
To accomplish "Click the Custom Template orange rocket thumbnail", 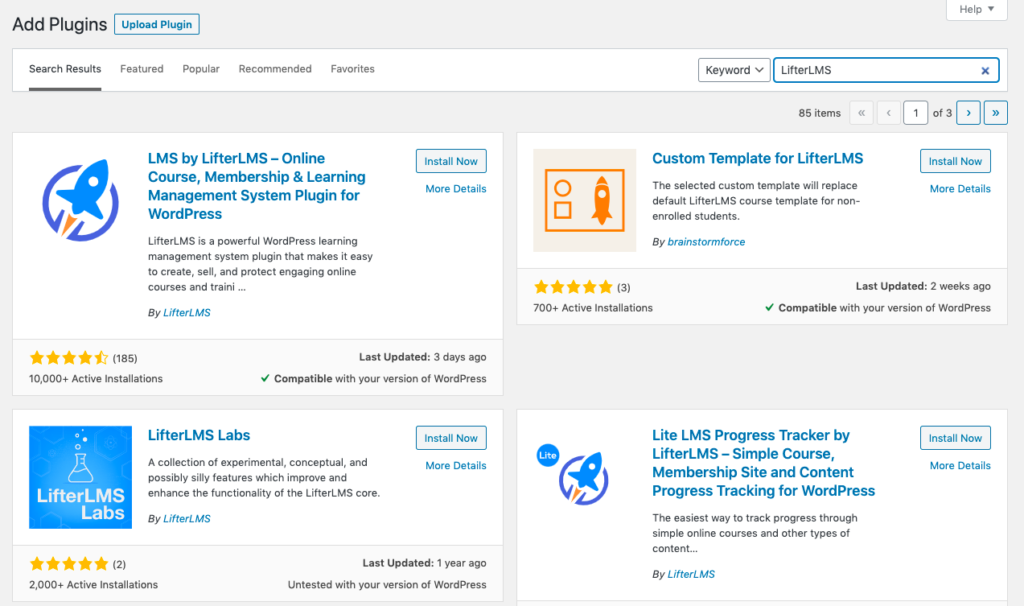I will 584,200.
